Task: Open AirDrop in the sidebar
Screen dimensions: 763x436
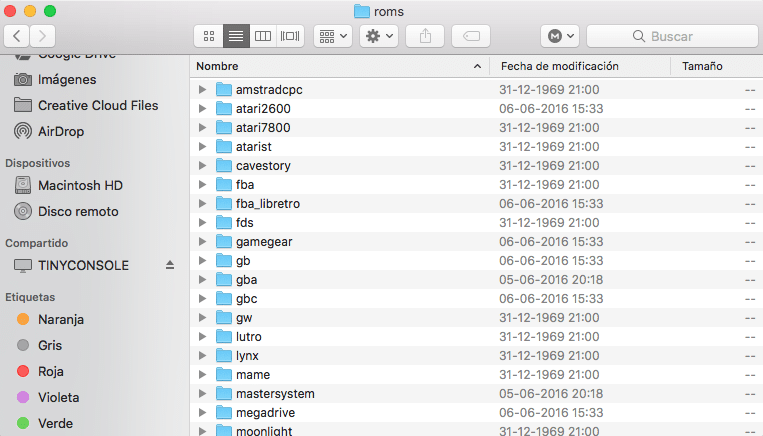Action: [x=49, y=131]
